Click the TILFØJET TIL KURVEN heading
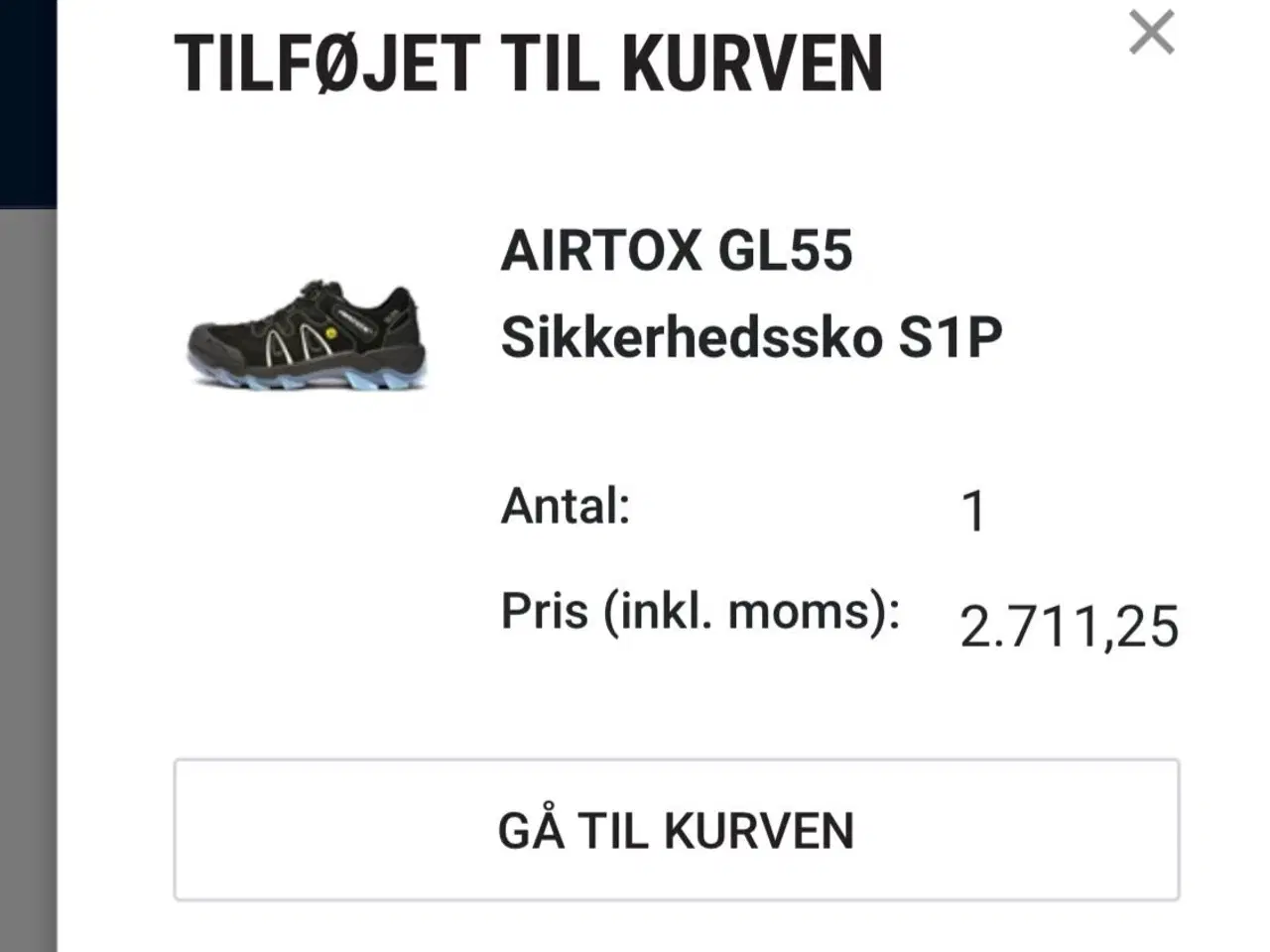Viewport: 1270px width, 952px height. [x=531, y=64]
